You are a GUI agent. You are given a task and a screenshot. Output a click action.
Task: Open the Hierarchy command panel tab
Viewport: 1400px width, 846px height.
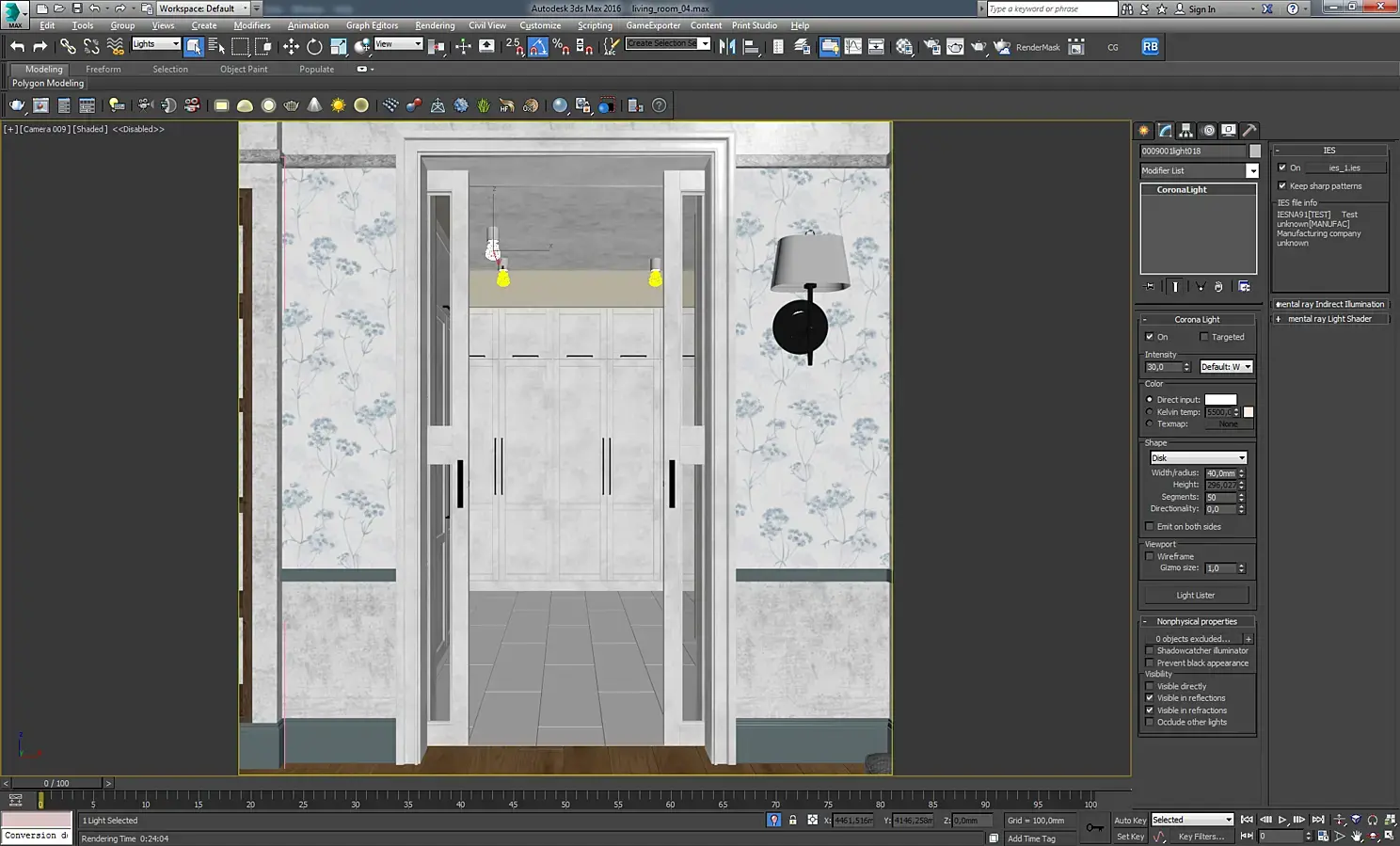click(x=1186, y=131)
